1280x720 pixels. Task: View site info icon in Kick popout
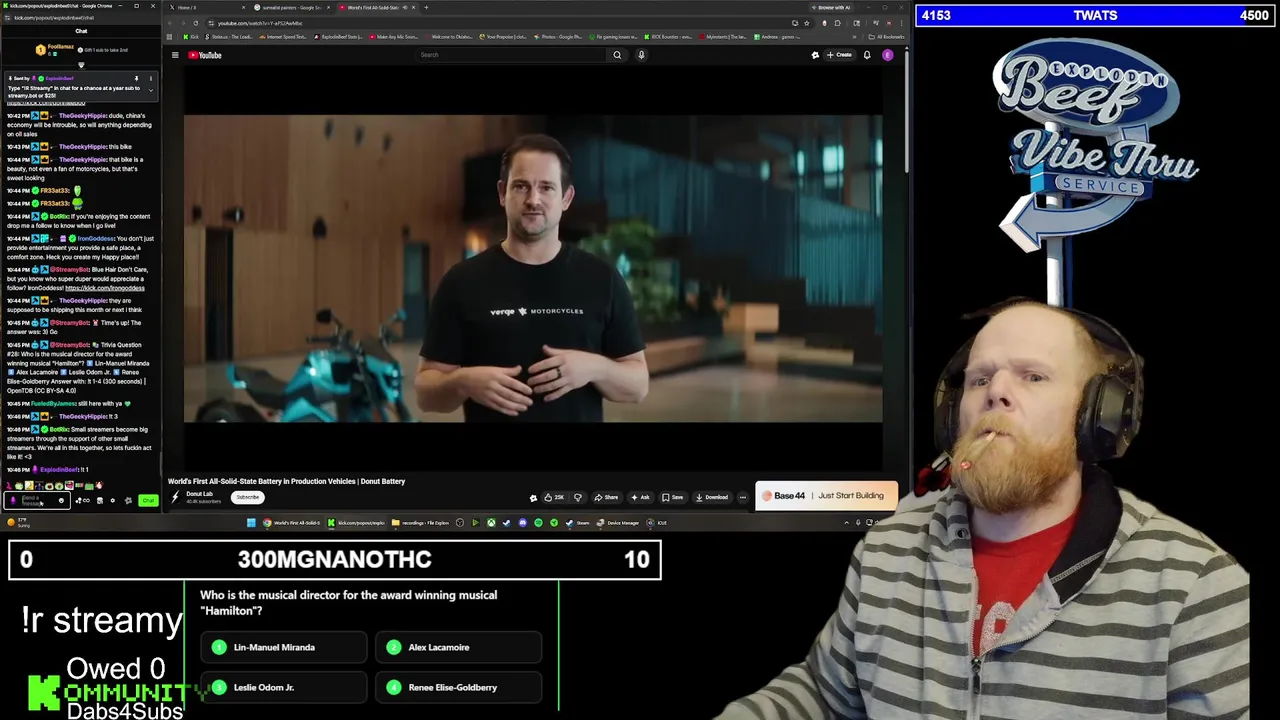tap(8, 18)
